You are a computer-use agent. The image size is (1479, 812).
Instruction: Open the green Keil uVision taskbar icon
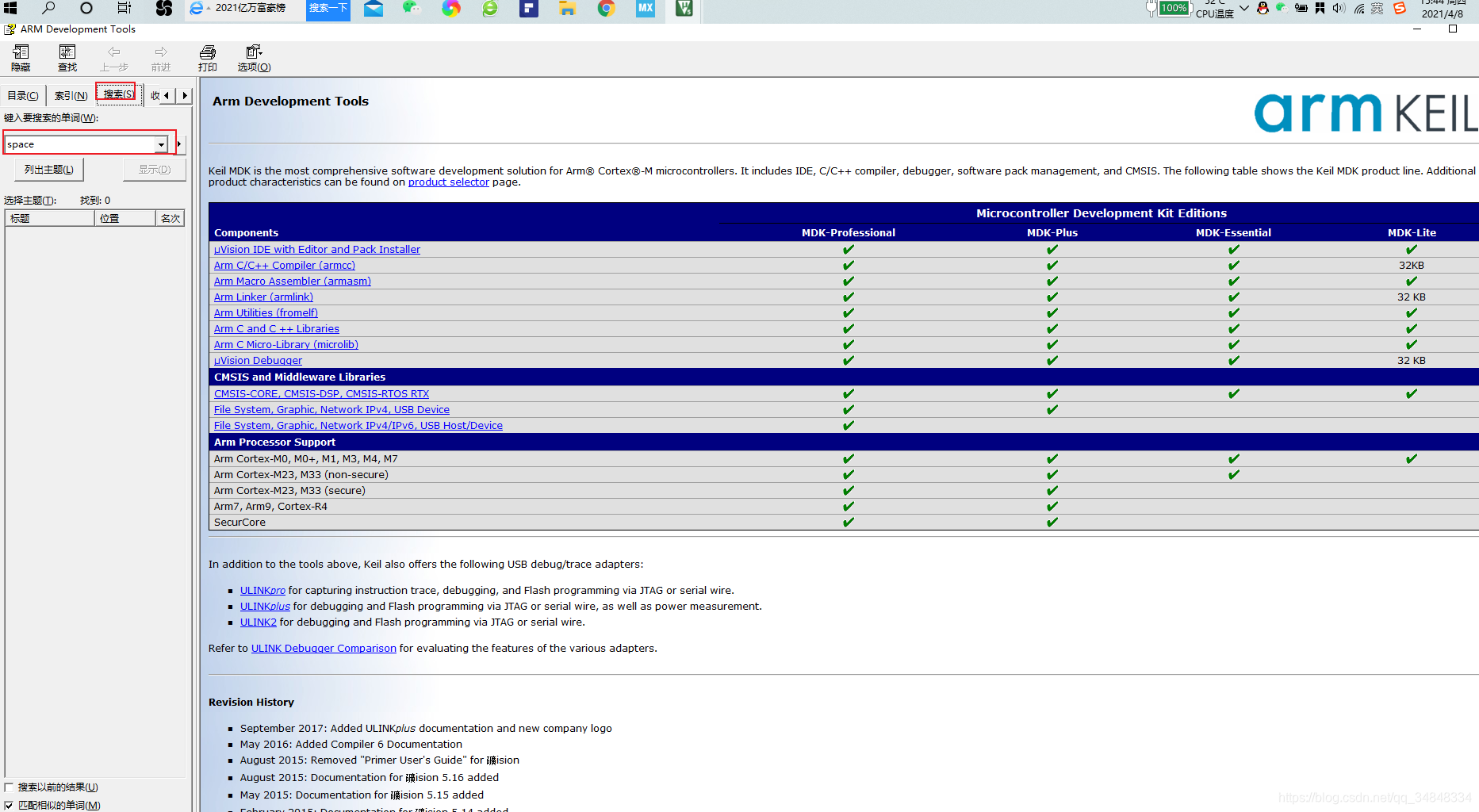[x=684, y=8]
